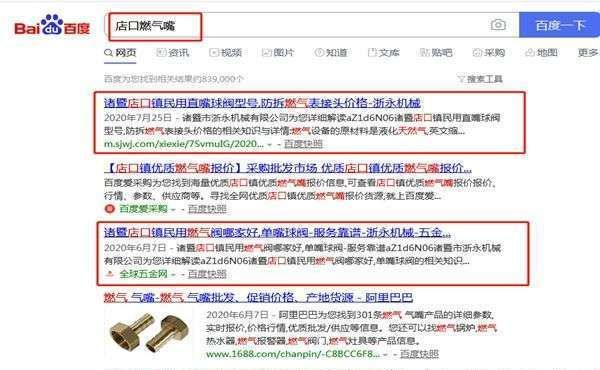Open 百度快照 for 1688.com result
The height and width of the screenshot is (370, 600).
point(419,354)
